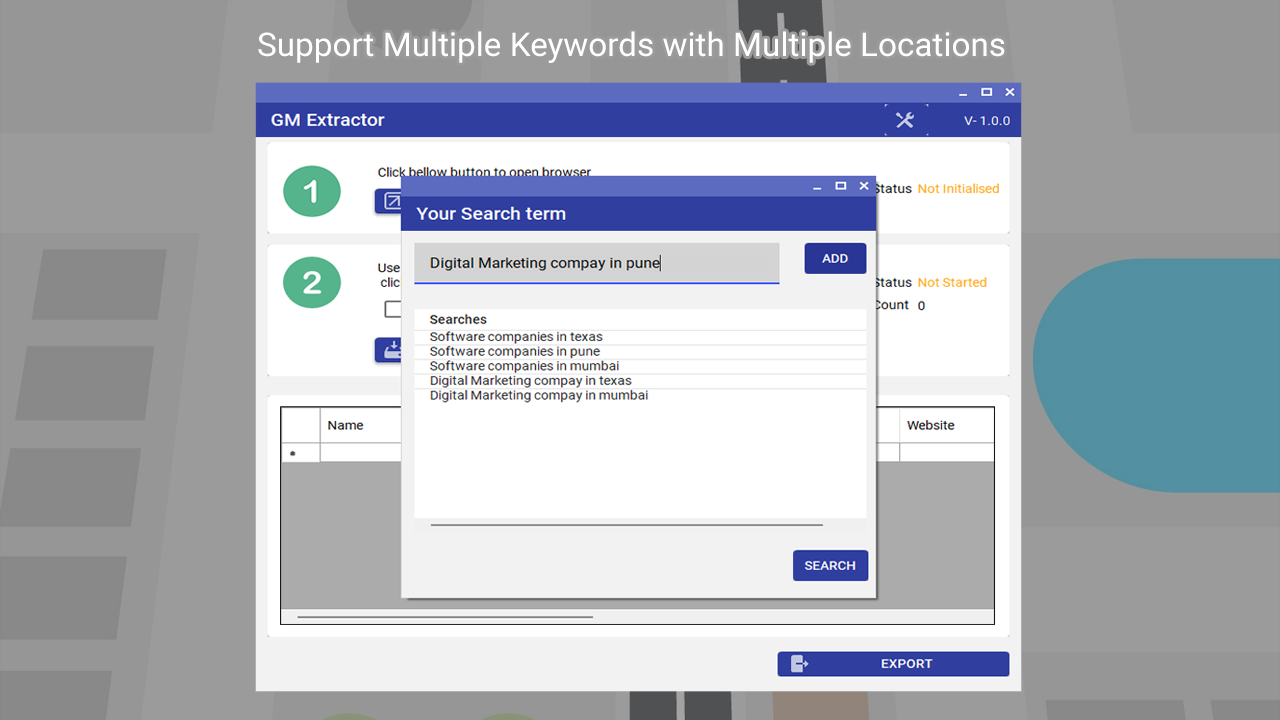Select "Software companies in texas" from Searches list
The width and height of the screenshot is (1280, 720).
[x=515, y=337]
